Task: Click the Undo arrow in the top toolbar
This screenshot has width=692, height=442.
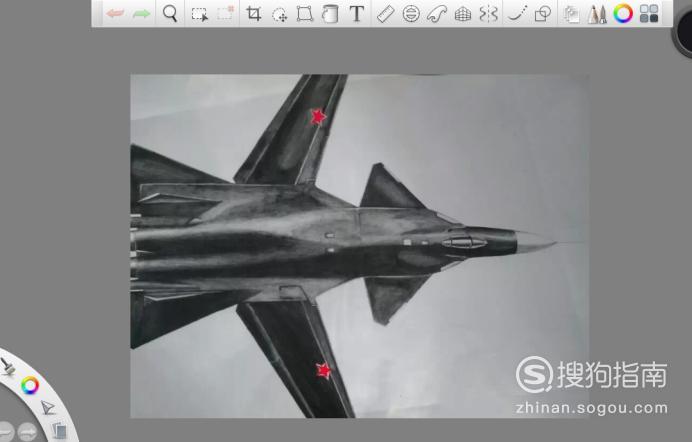Action: (115, 14)
